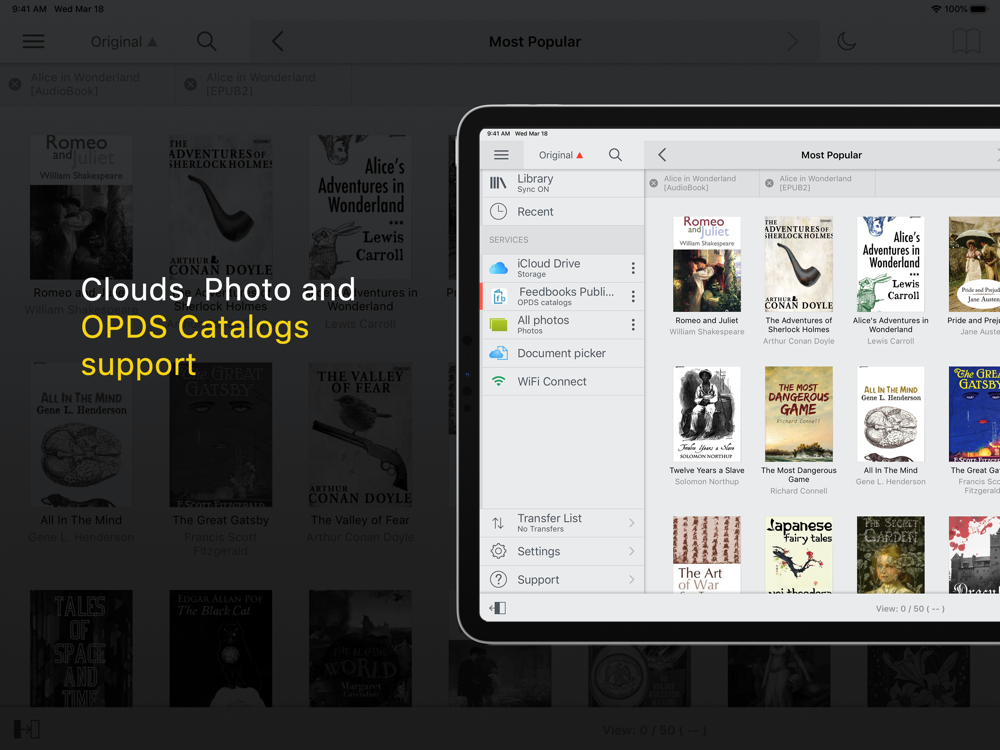
Task: Open All photos options three-dot menu
Action: pyautogui.click(x=633, y=325)
